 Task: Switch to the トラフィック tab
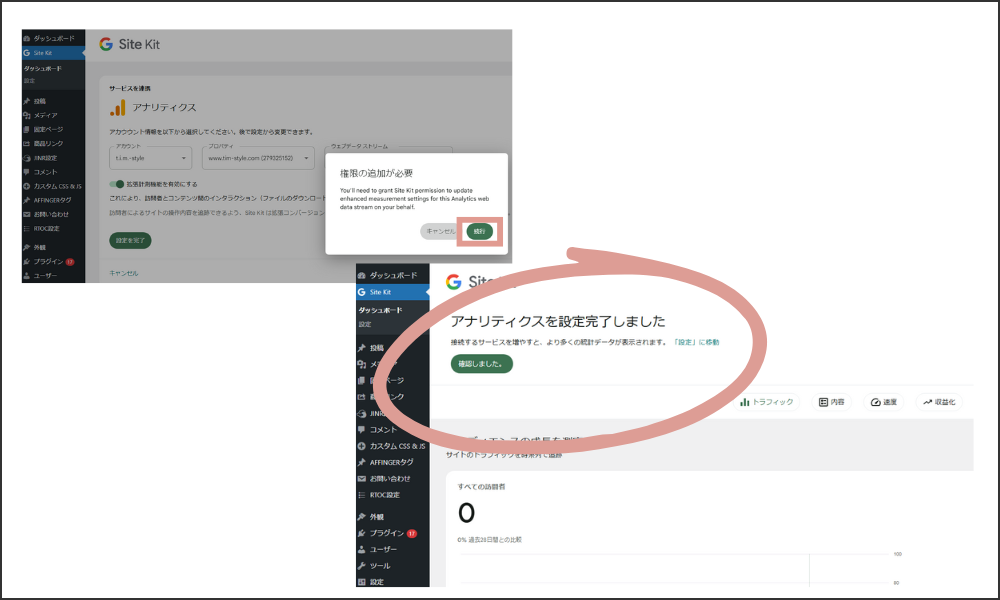pos(767,402)
